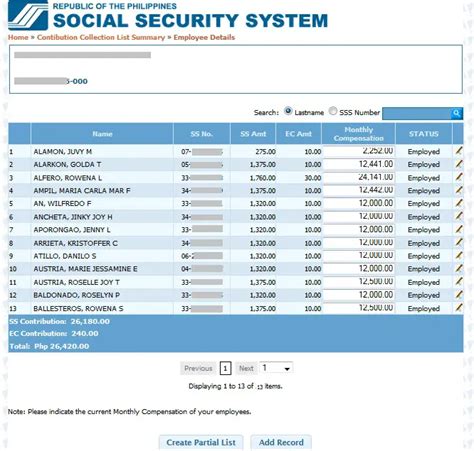Screen dimensions: 474x451
Task: Edit record pencil for ATILLO, DANILO S
Action: pyautogui.click(x=459, y=255)
